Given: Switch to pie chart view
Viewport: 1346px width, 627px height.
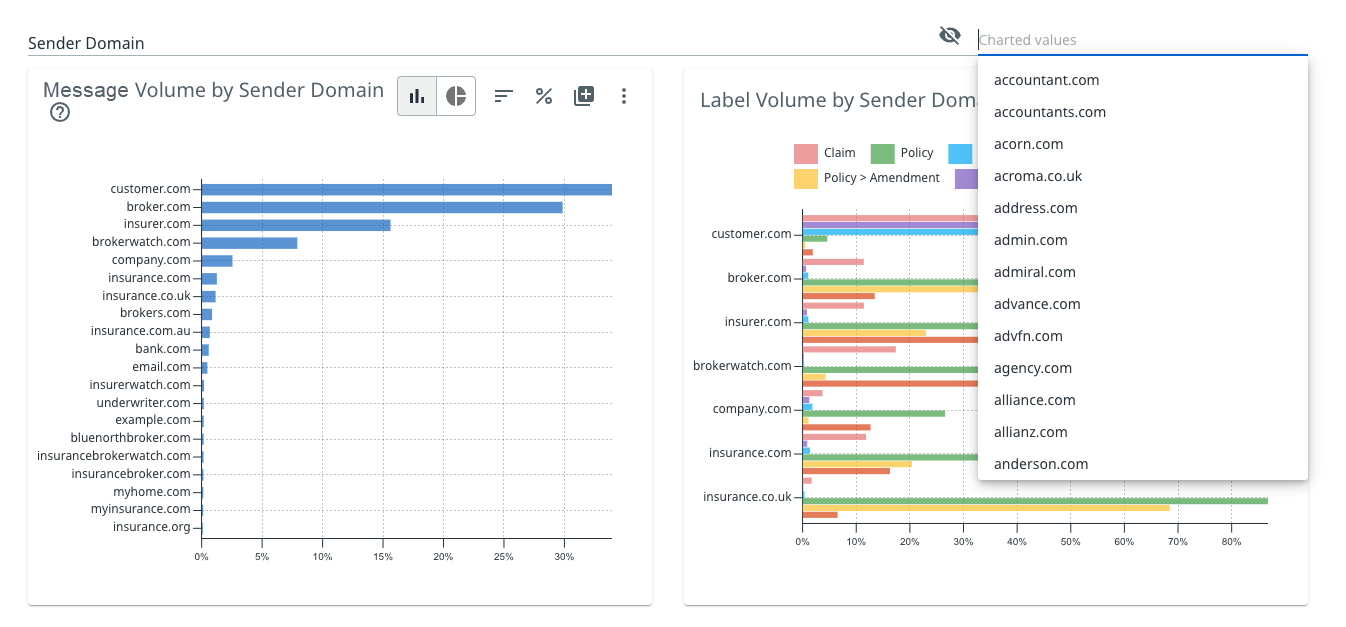Looking at the screenshot, I should [x=456, y=96].
